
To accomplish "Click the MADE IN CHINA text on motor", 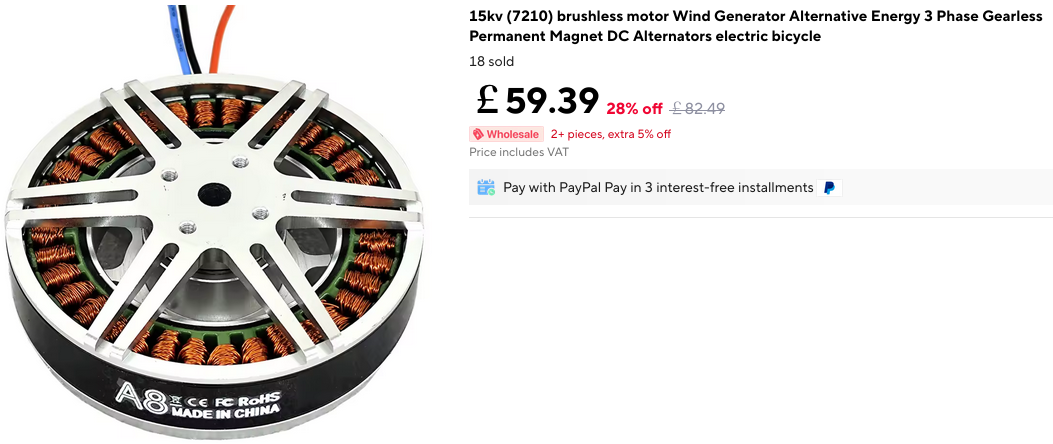I will click(223, 409).
